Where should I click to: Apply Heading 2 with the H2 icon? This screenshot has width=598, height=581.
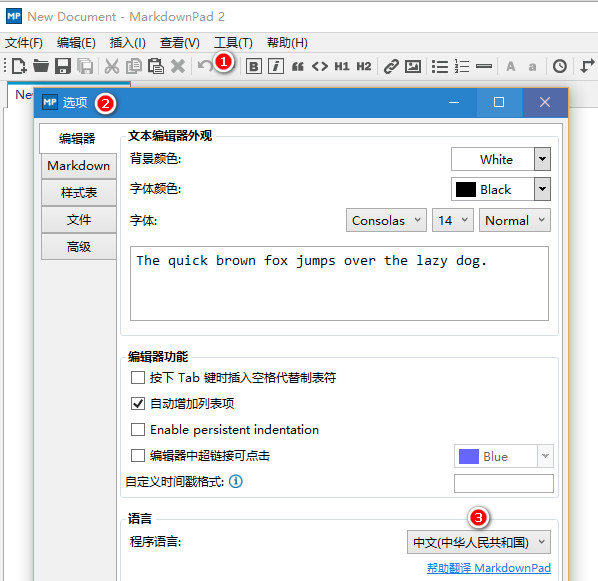(x=364, y=66)
